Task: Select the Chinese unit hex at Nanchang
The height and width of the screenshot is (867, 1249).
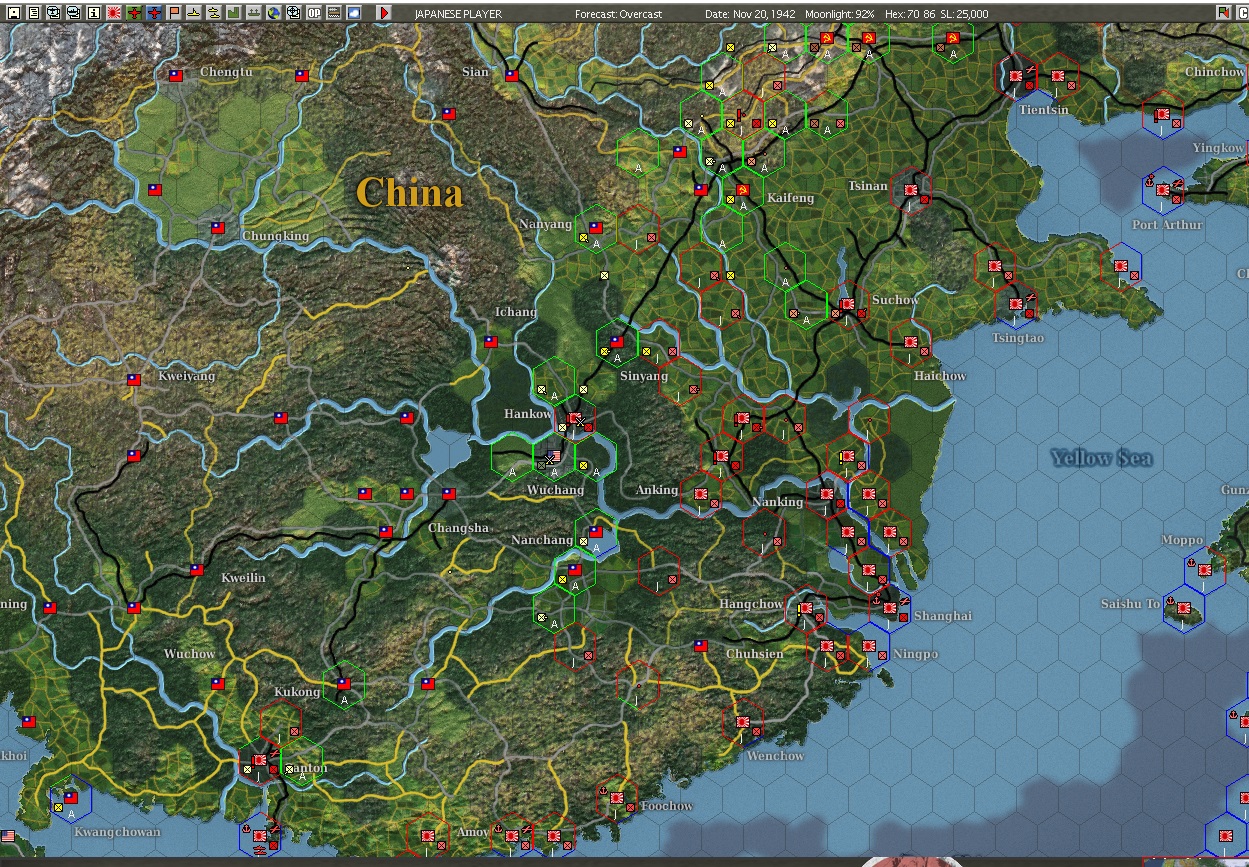Action: pos(595,533)
